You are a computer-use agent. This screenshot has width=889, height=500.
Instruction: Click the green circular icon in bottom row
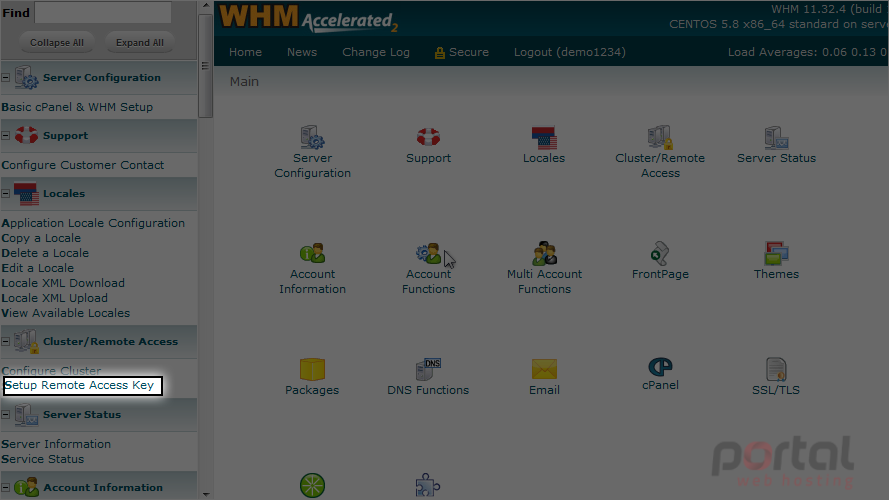pyautogui.click(x=312, y=486)
